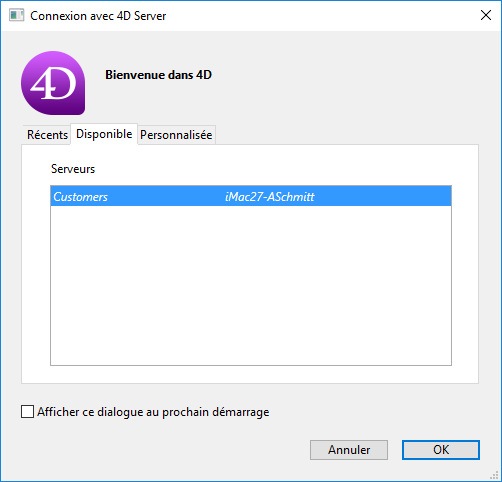Click the resize grip in dialog corner
Viewport: 502px width, 482px height.
pos(494,475)
